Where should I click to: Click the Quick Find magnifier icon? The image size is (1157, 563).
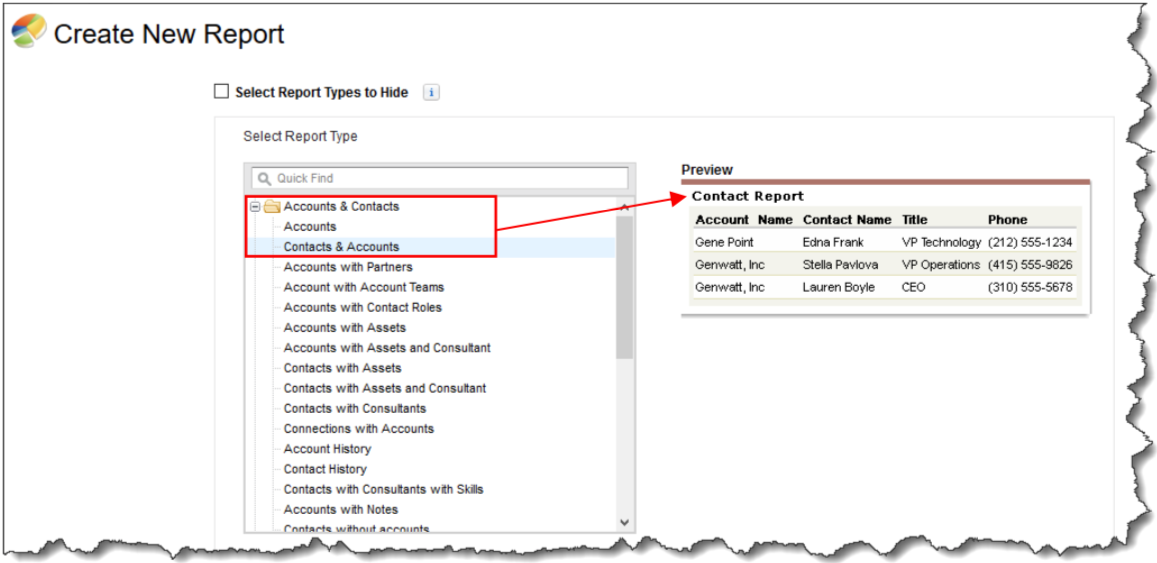[x=264, y=178]
